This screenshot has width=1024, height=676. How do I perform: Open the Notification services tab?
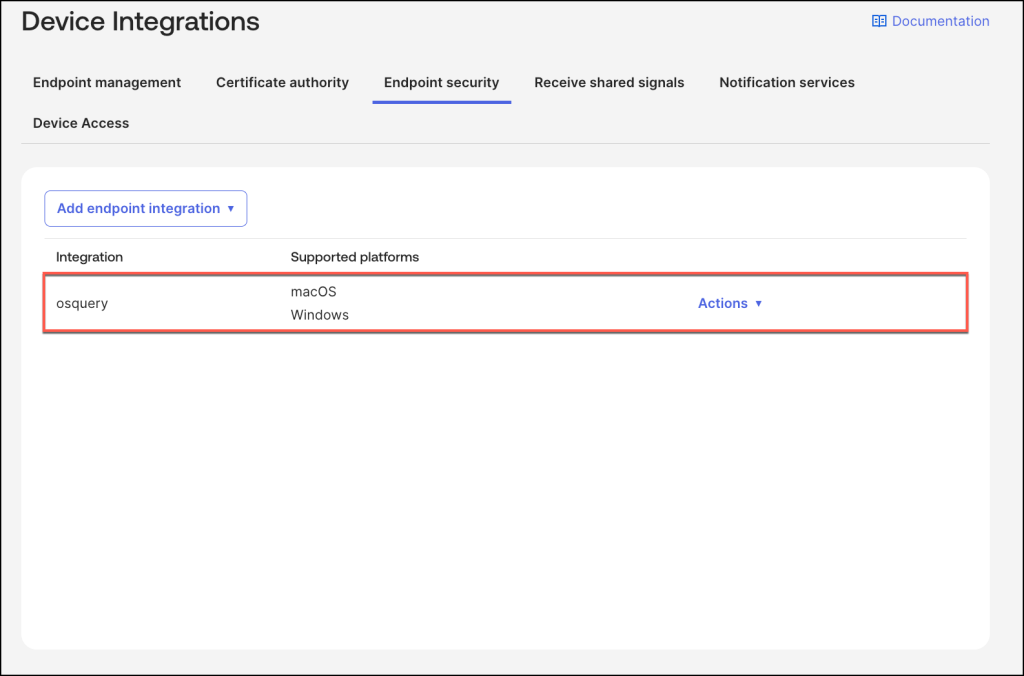[786, 83]
